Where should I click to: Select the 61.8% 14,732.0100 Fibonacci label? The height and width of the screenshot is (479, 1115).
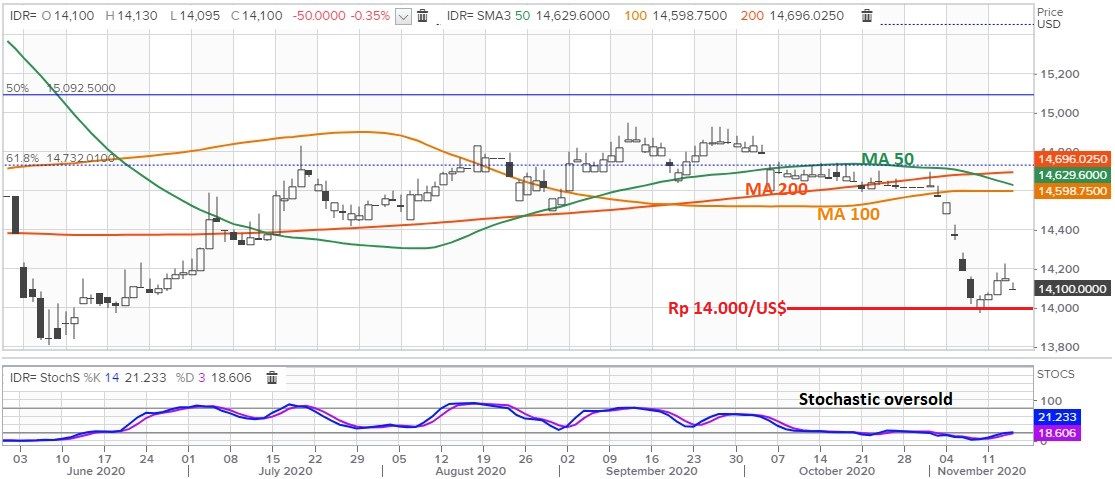click(60, 158)
